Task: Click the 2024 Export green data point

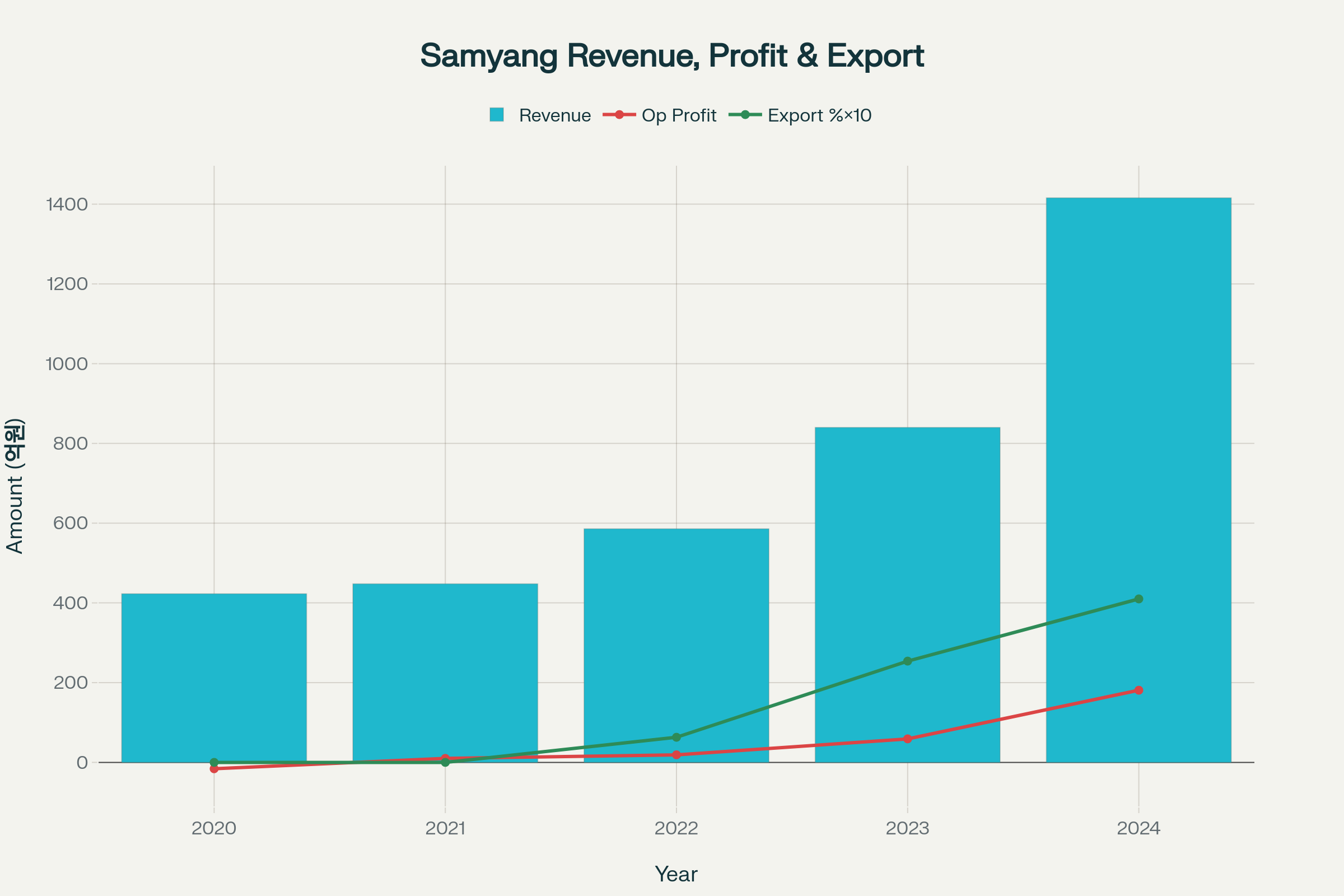Action: (x=1138, y=599)
